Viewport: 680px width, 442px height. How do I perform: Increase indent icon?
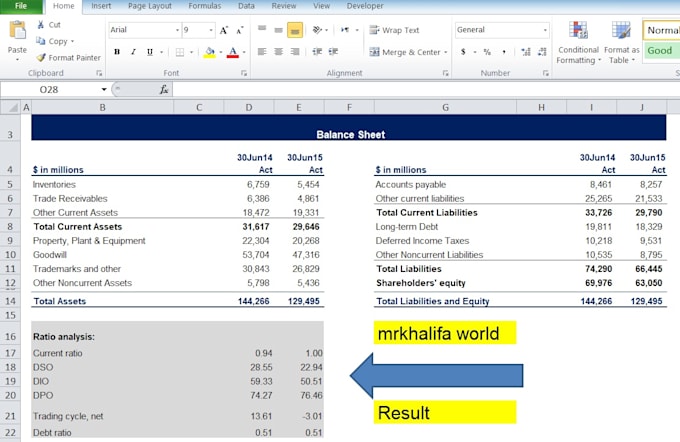(333, 52)
